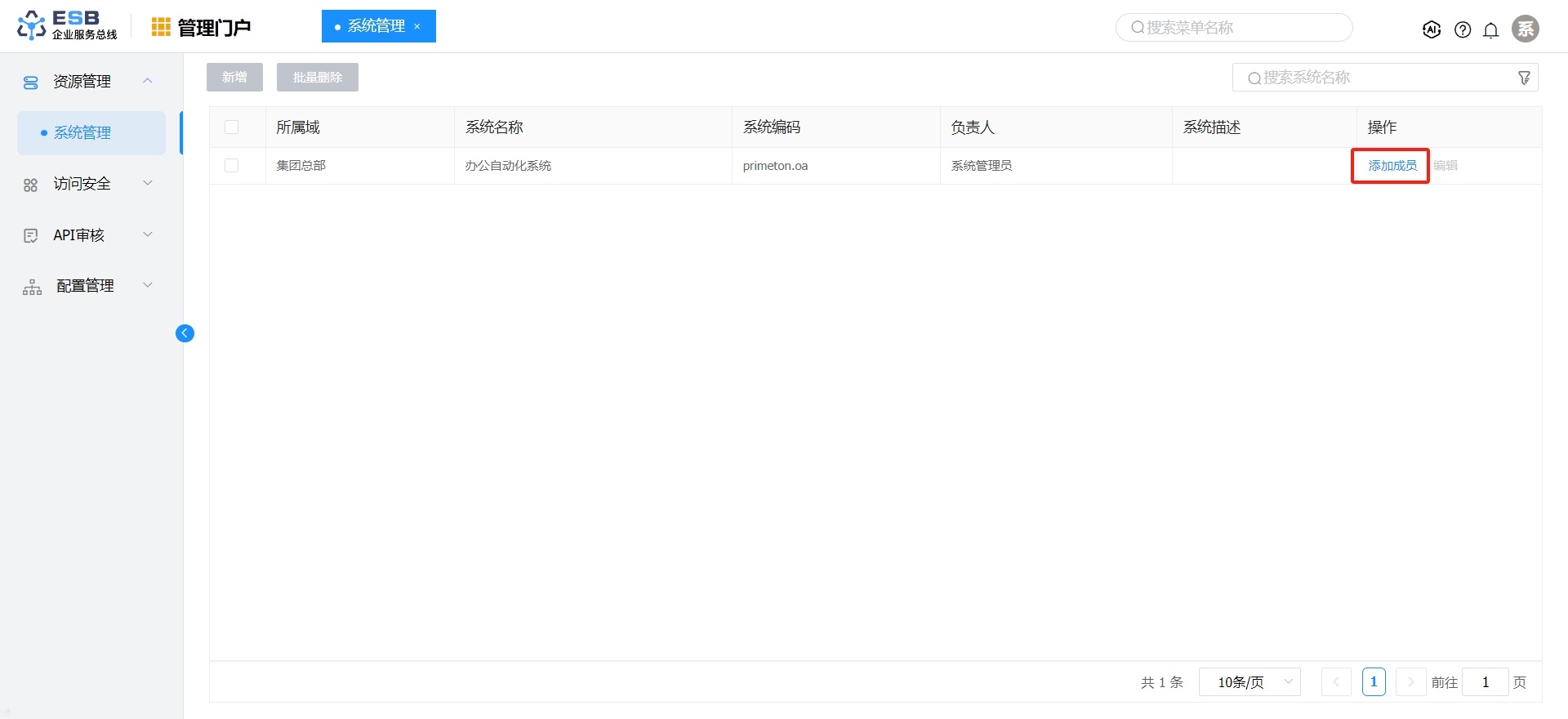Toggle the select-all checkbox in table header
The width and height of the screenshot is (1568, 719).
tap(232, 127)
